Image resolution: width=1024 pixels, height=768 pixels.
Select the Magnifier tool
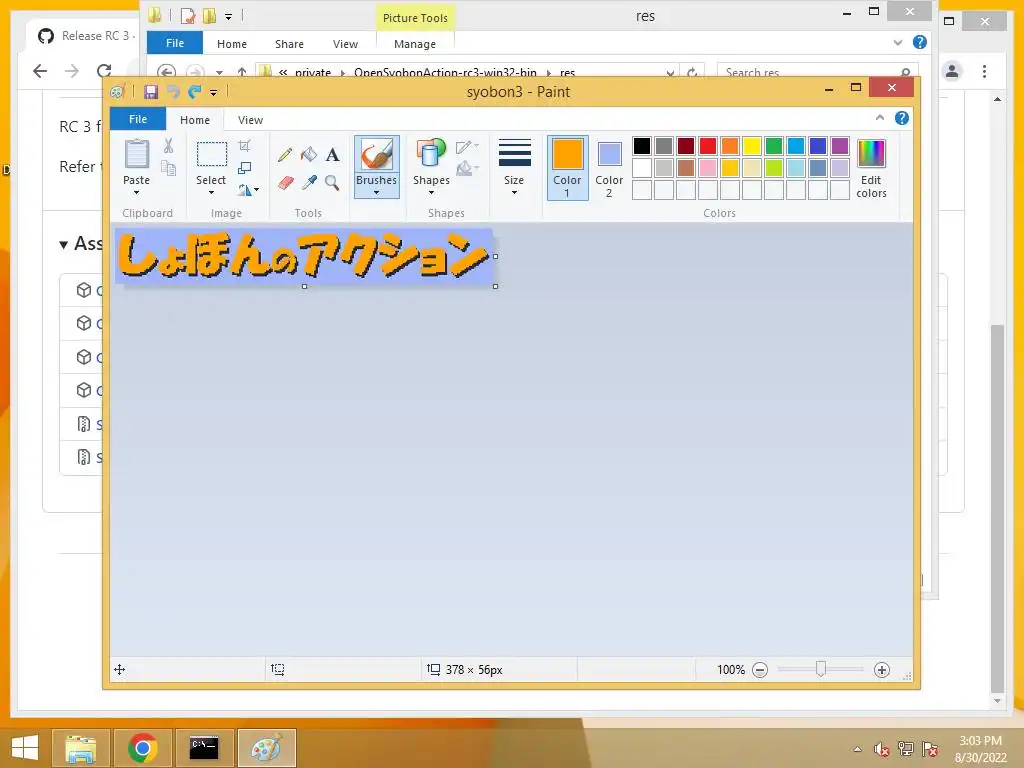[x=332, y=182]
